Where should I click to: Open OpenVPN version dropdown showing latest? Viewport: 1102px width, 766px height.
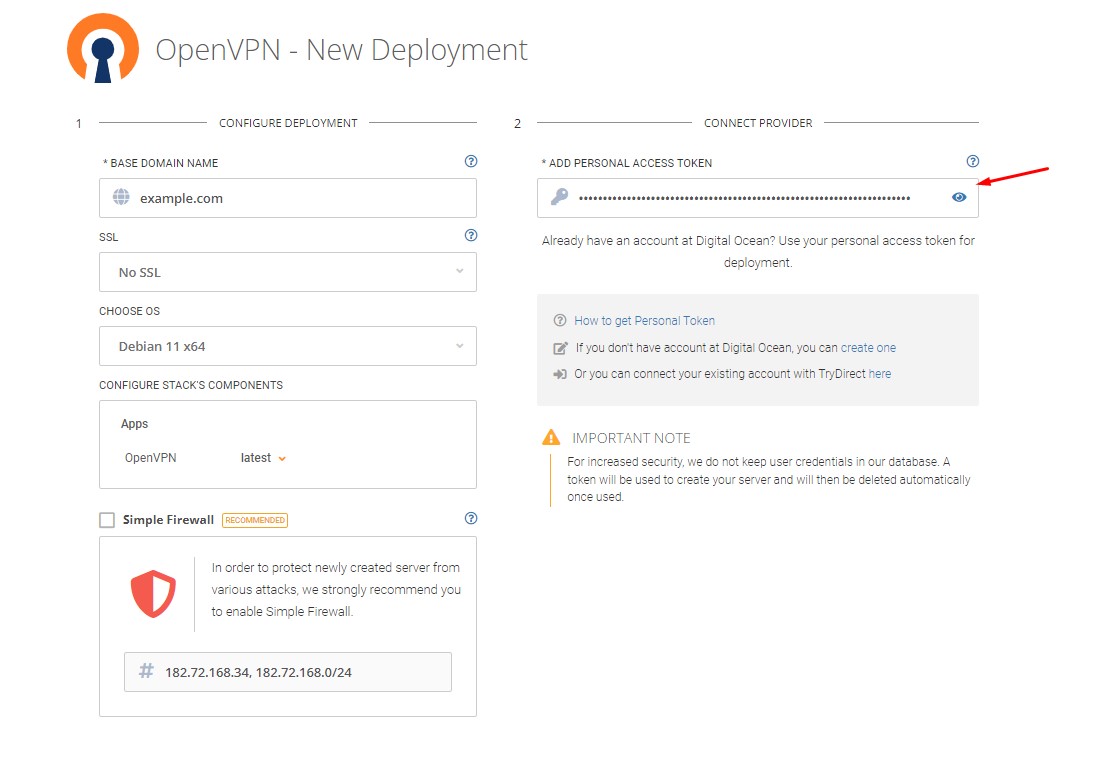pyautogui.click(x=264, y=458)
